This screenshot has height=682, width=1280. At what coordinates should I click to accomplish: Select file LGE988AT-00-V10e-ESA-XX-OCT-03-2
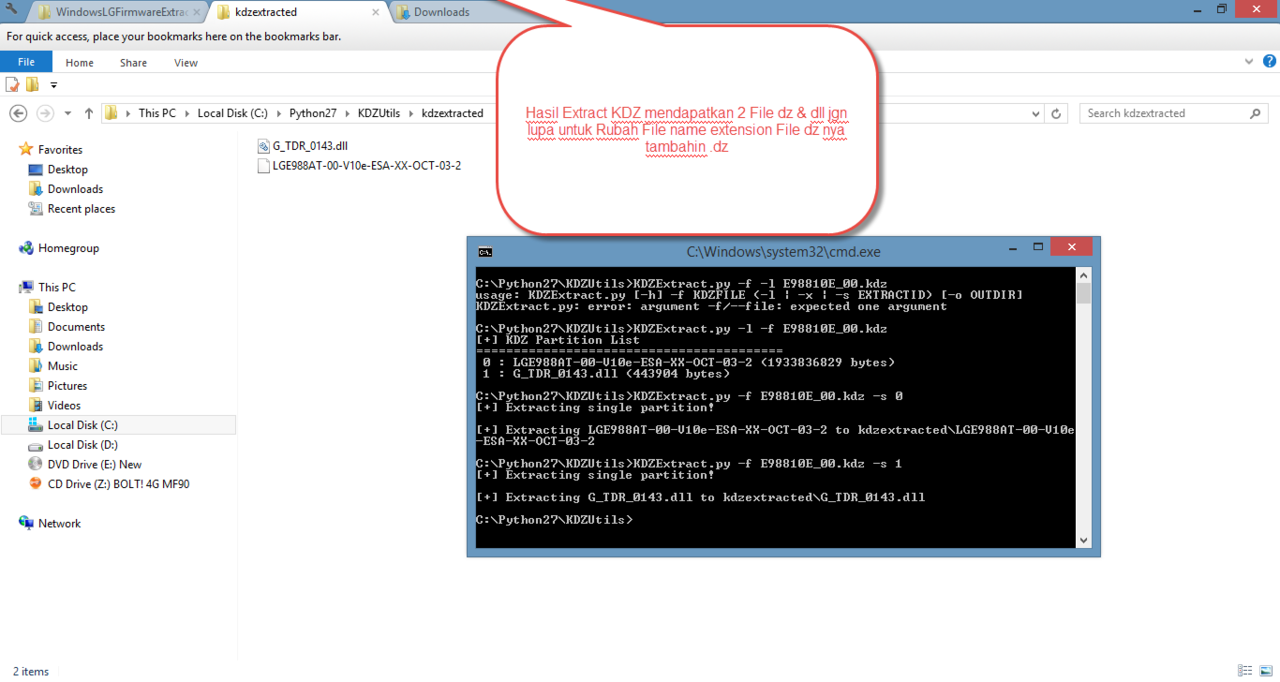tap(366, 166)
